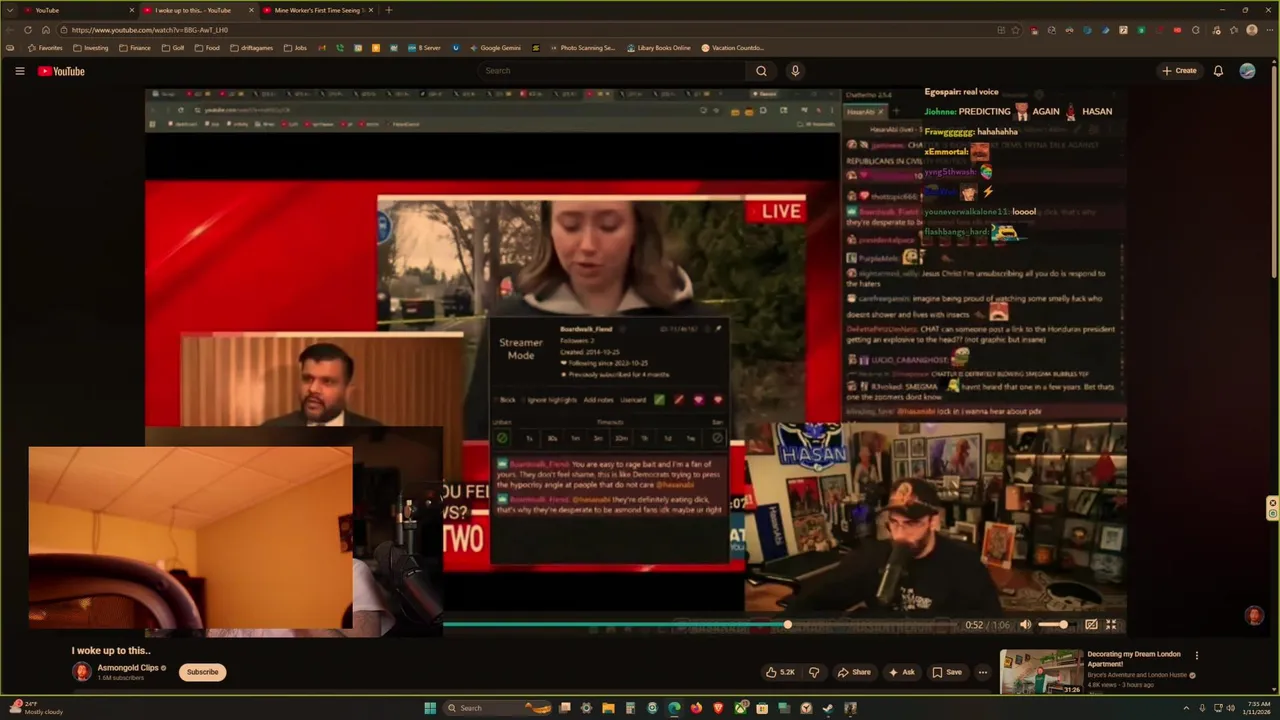Subscribe to Asmongold Clips
1280x720 pixels.
202,672
